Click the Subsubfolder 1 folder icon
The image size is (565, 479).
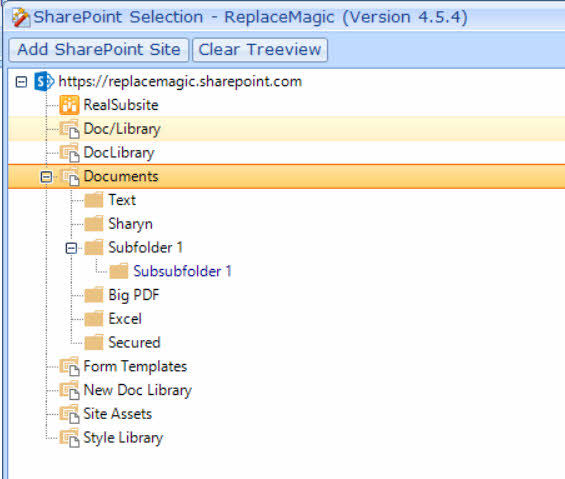pyautogui.click(x=119, y=271)
